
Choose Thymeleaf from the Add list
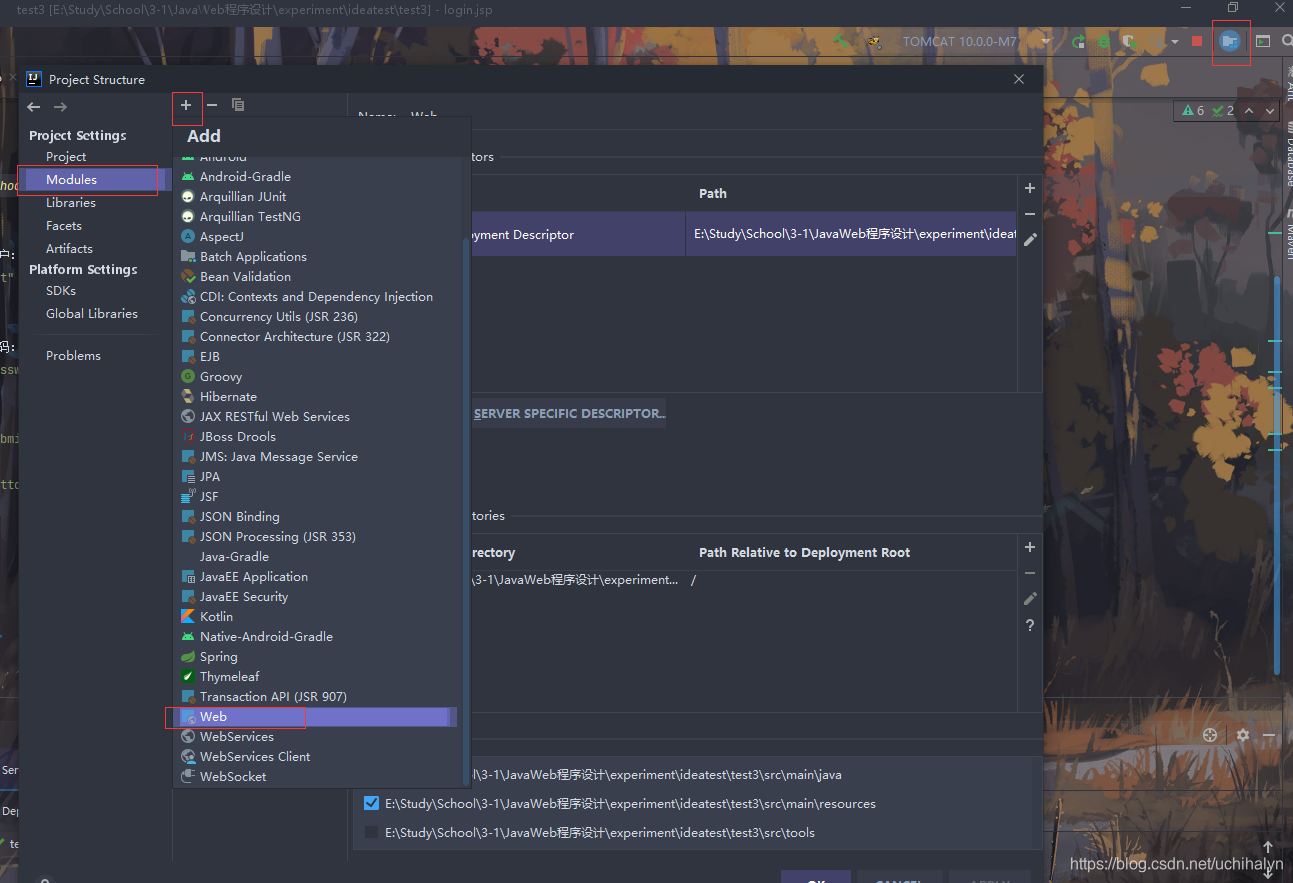315,676
